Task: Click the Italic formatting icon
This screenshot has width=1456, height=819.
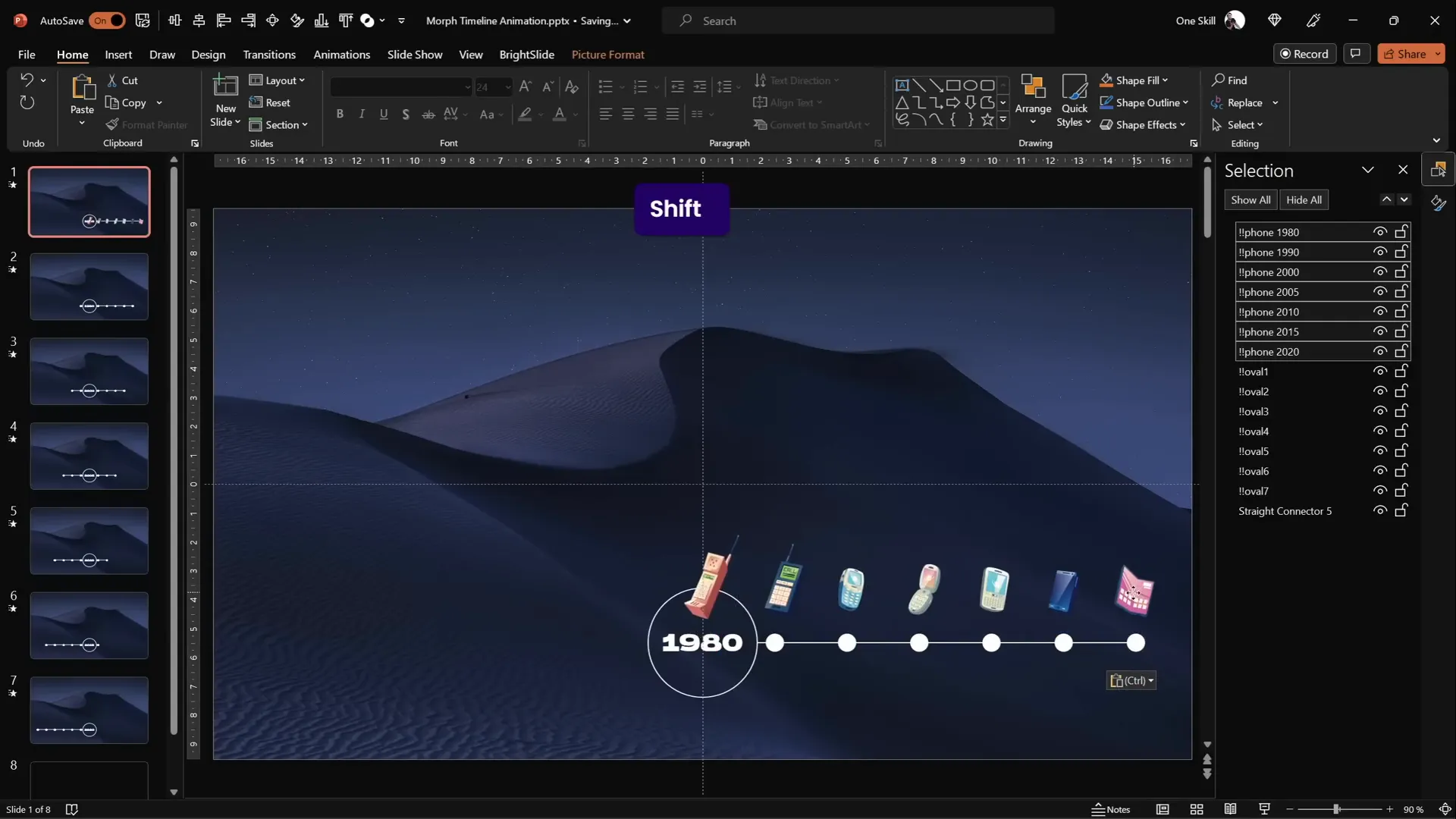Action: click(x=362, y=114)
